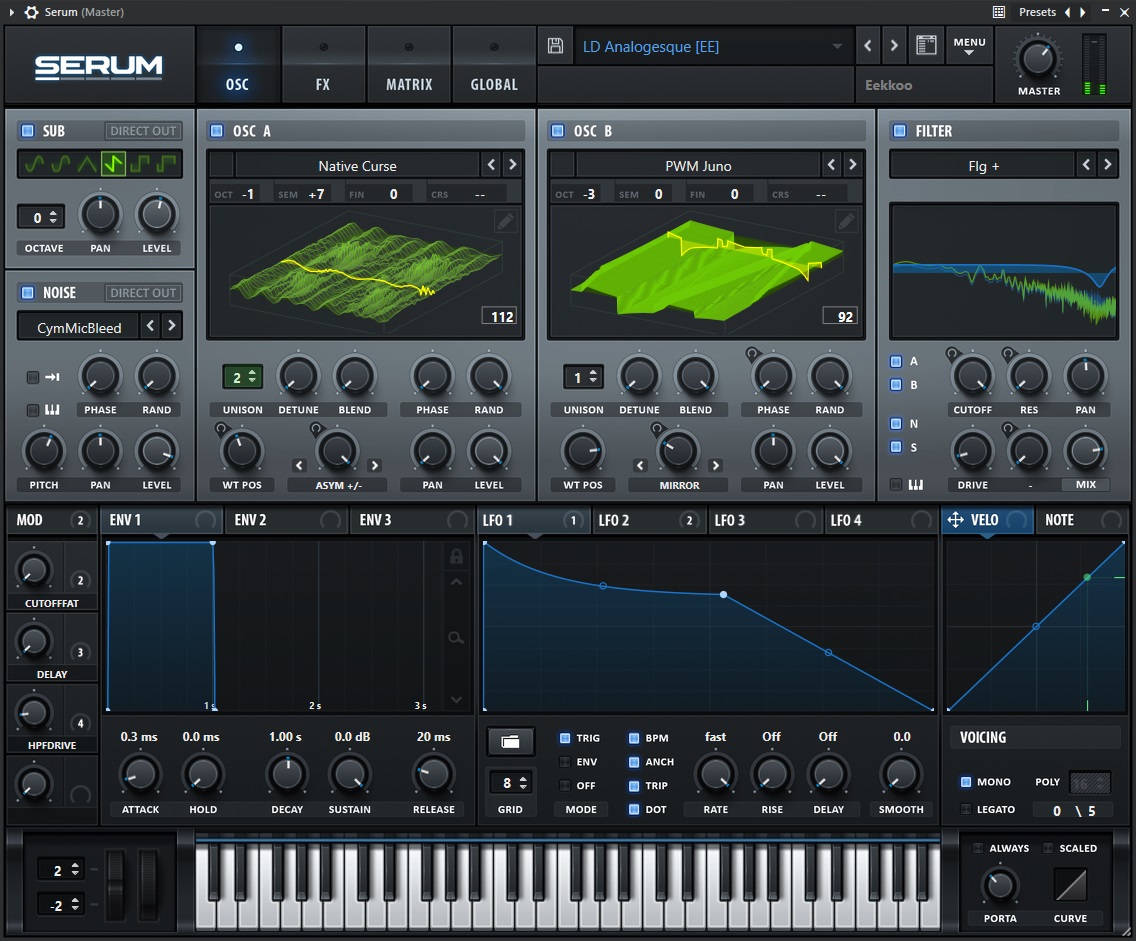Click the envelope zoom magnifier icon
This screenshot has height=941, width=1136.
[457, 637]
